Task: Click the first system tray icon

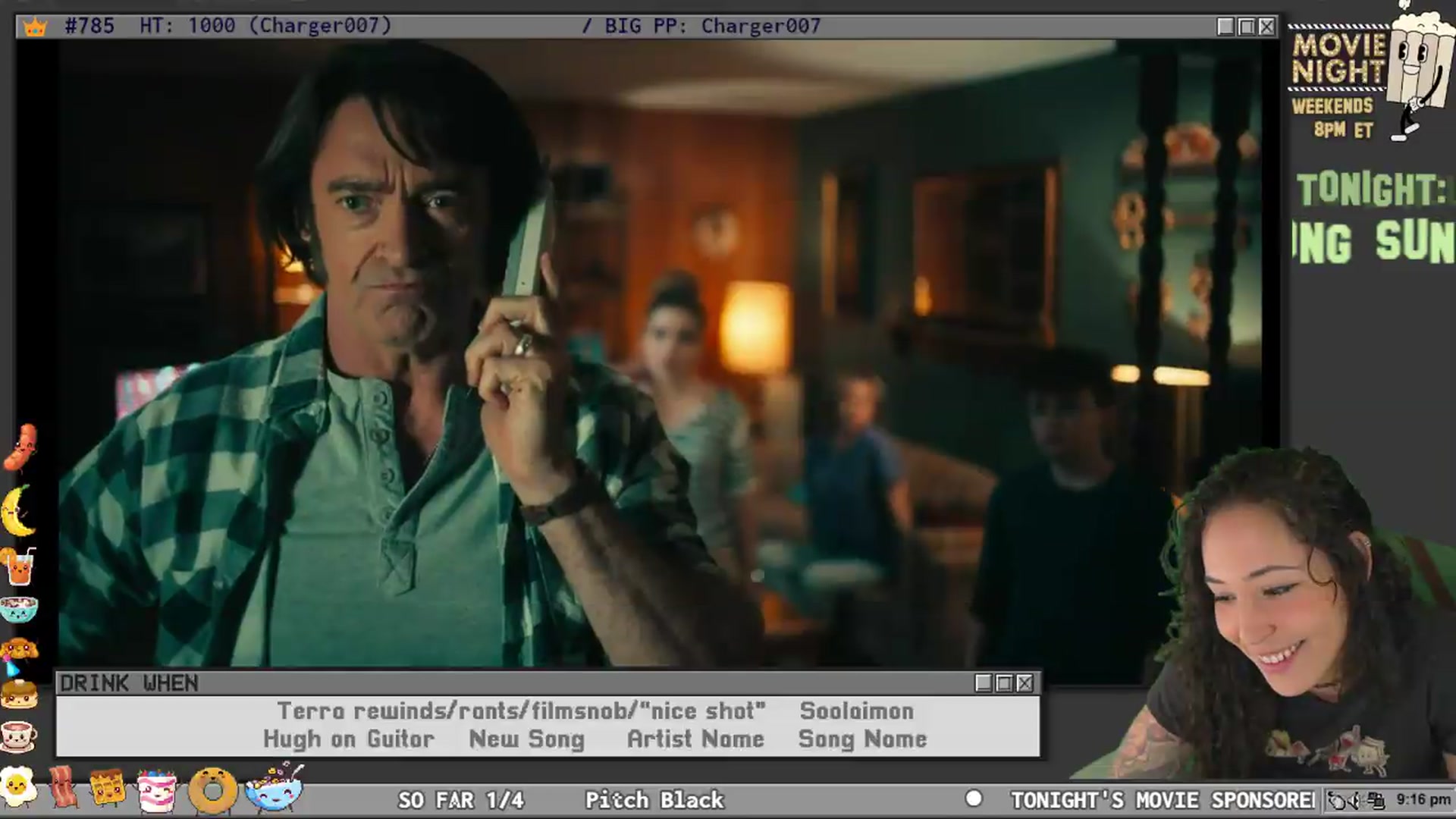Action: pos(1338,800)
